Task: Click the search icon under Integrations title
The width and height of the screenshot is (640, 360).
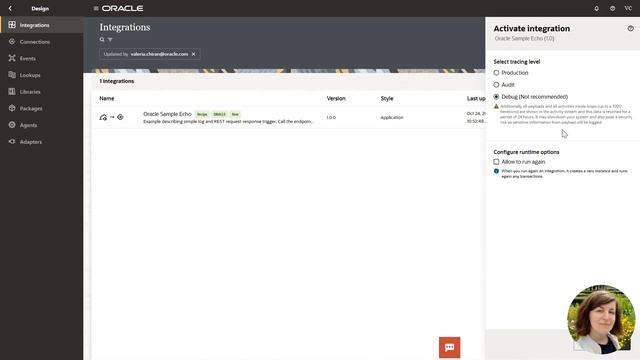Action: (102, 40)
